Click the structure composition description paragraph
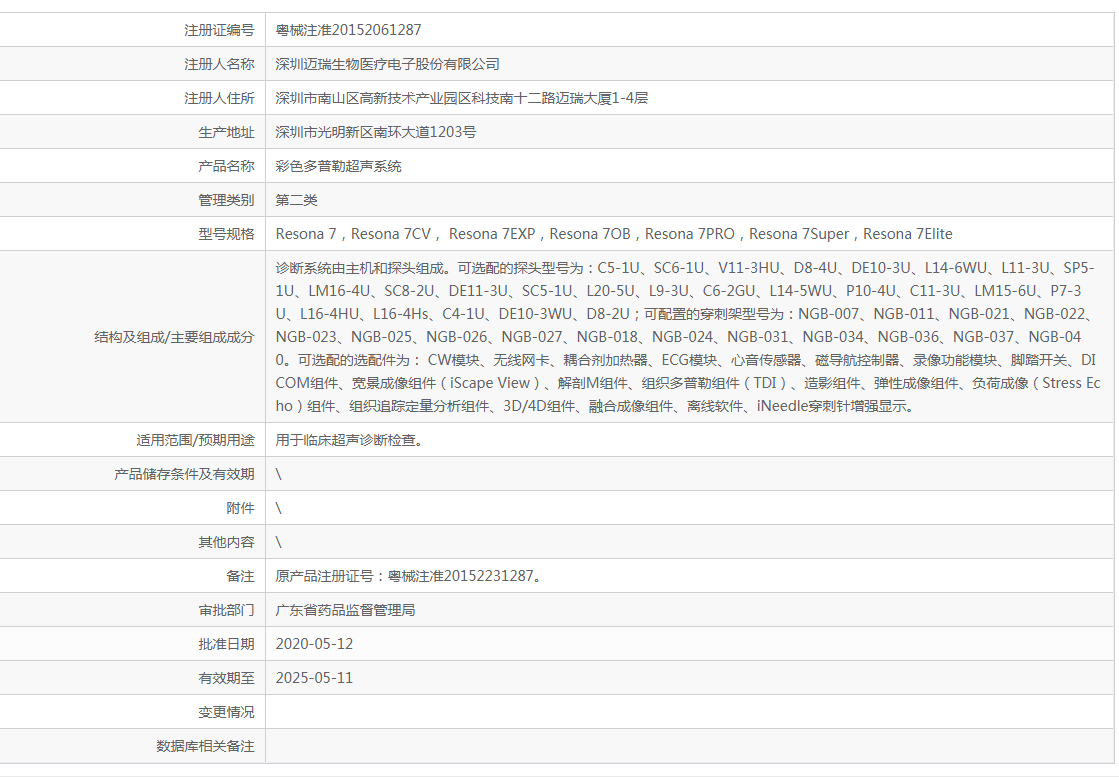The height and width of the screenshot is (777, 1119). [x=686, y=337]
